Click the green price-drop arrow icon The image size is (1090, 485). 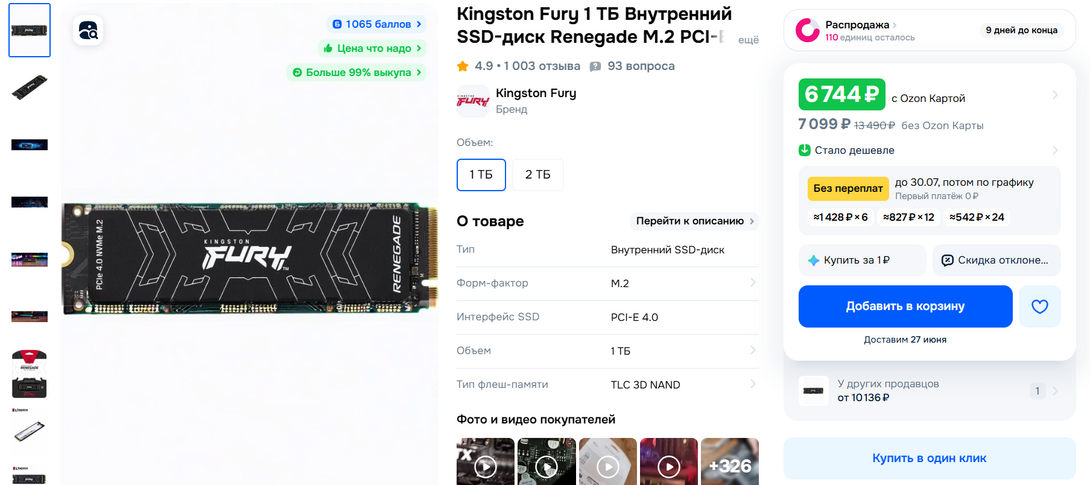point(804,150)
